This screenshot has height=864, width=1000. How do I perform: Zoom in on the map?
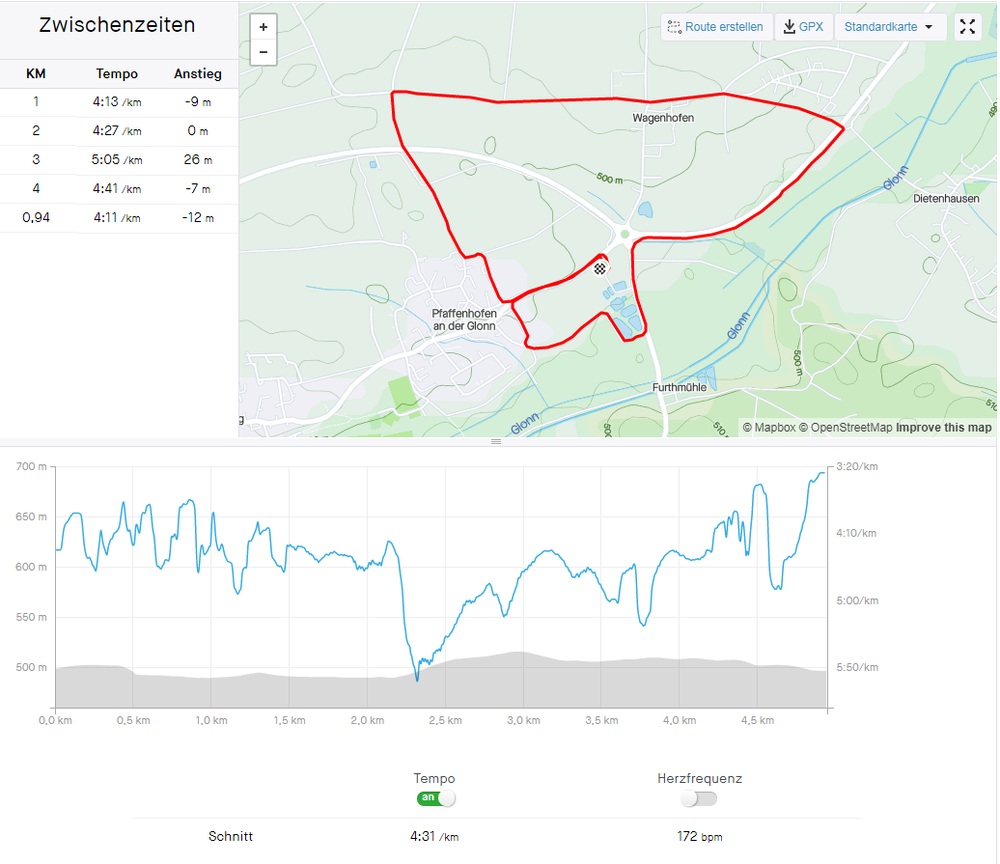[x=263, y=27]
